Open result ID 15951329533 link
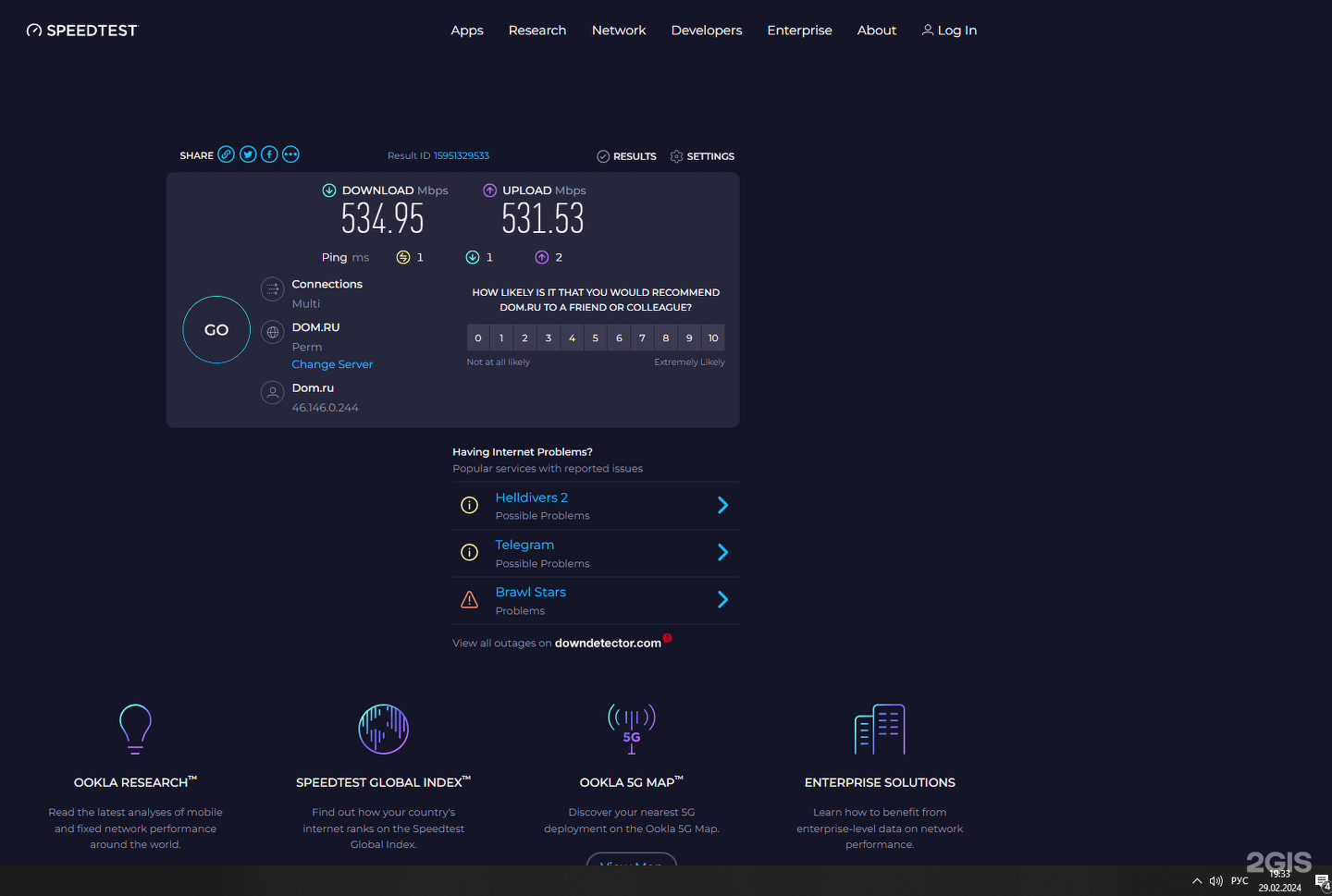The width and height of the screenshot is (1332, 896). (462, 155)
